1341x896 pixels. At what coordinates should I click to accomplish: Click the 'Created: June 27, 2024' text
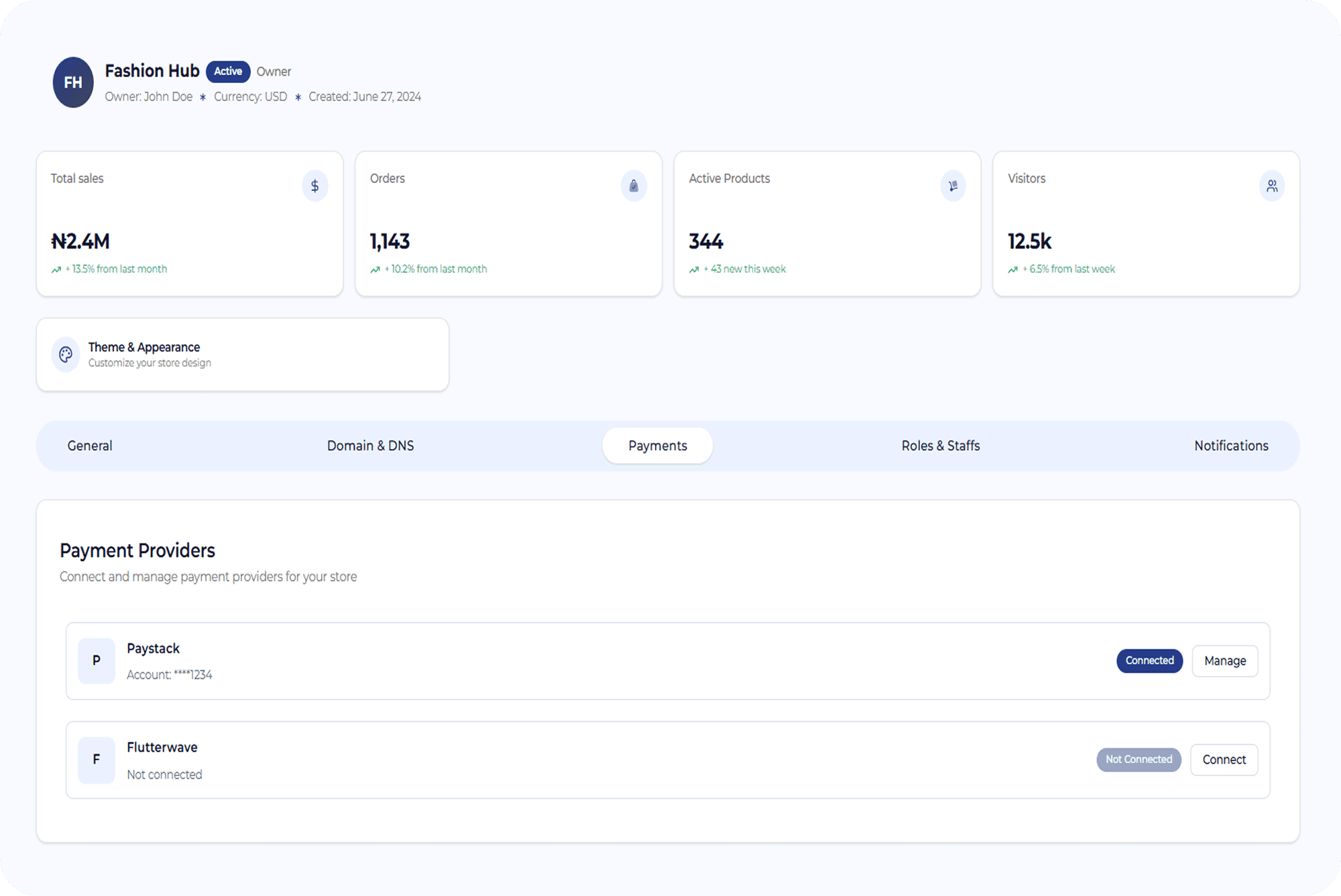[365, 97]
